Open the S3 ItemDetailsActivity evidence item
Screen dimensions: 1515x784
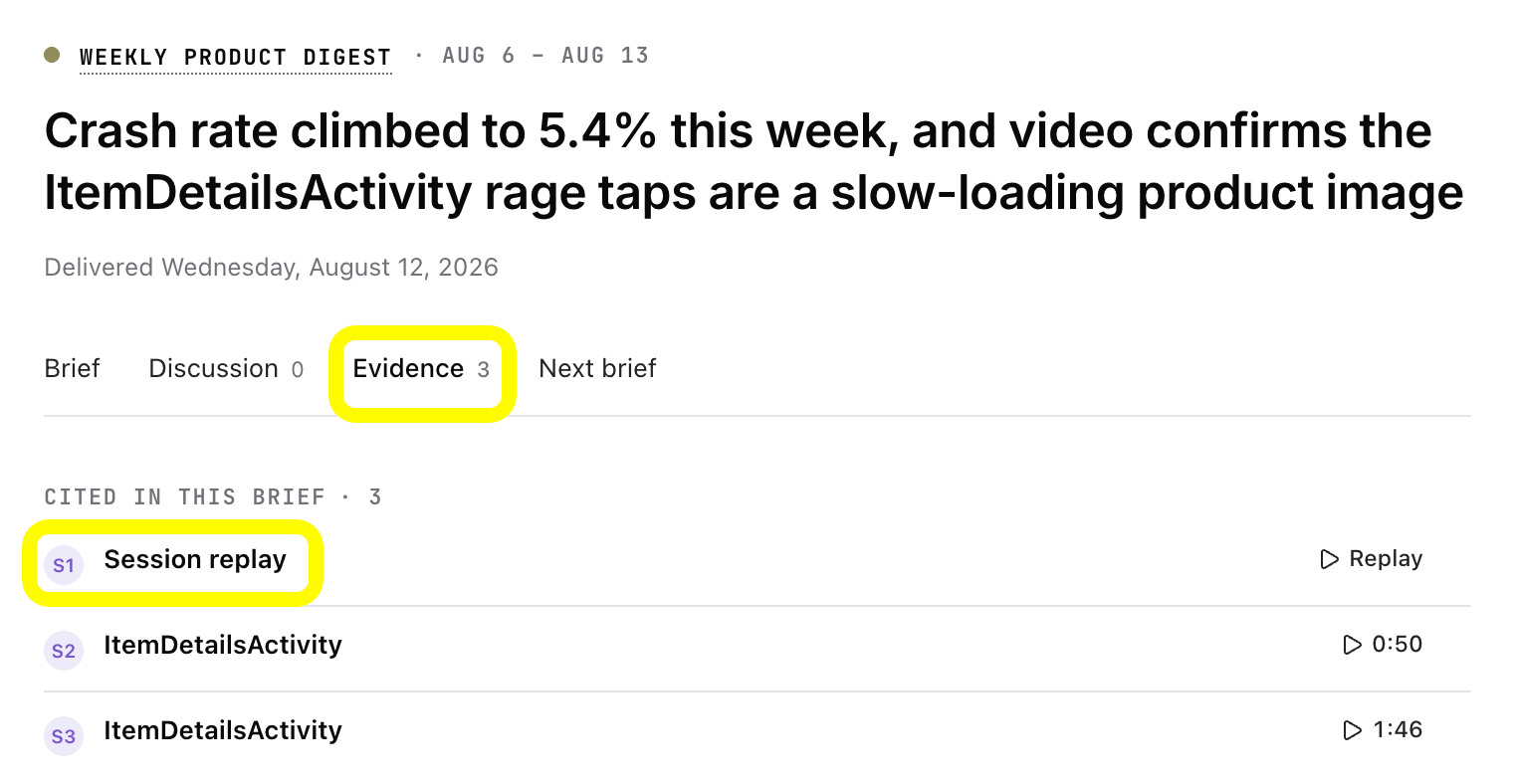[x=757, y=733]
